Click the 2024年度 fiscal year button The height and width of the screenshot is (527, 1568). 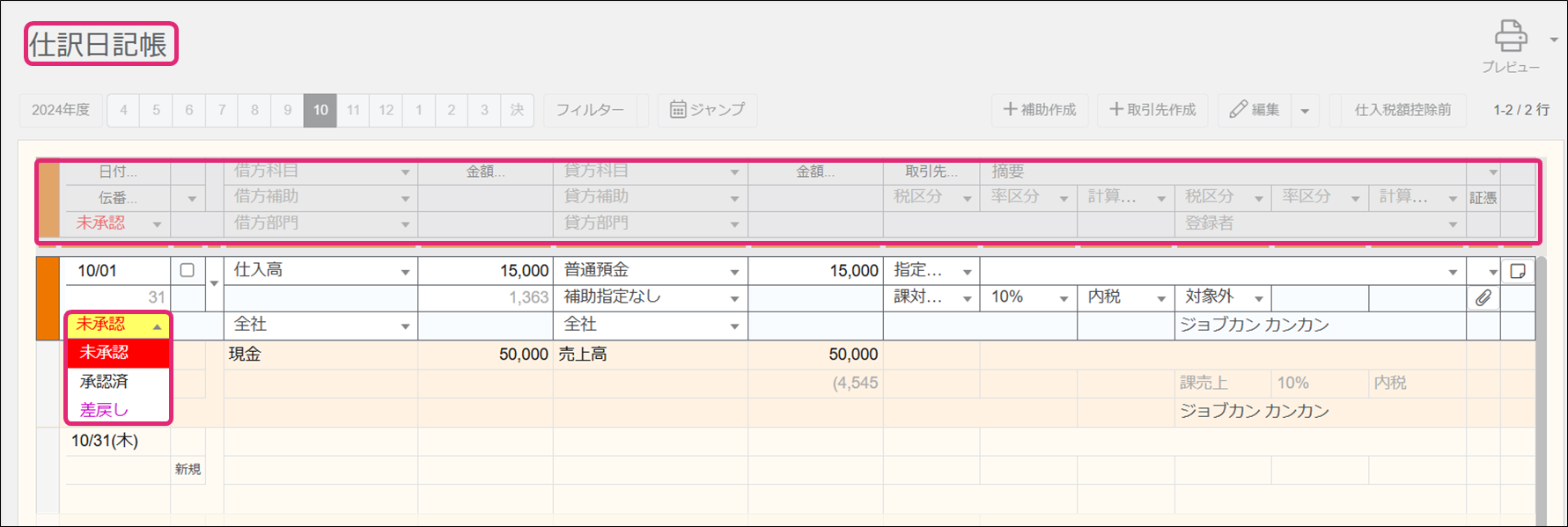pos(61,110)
